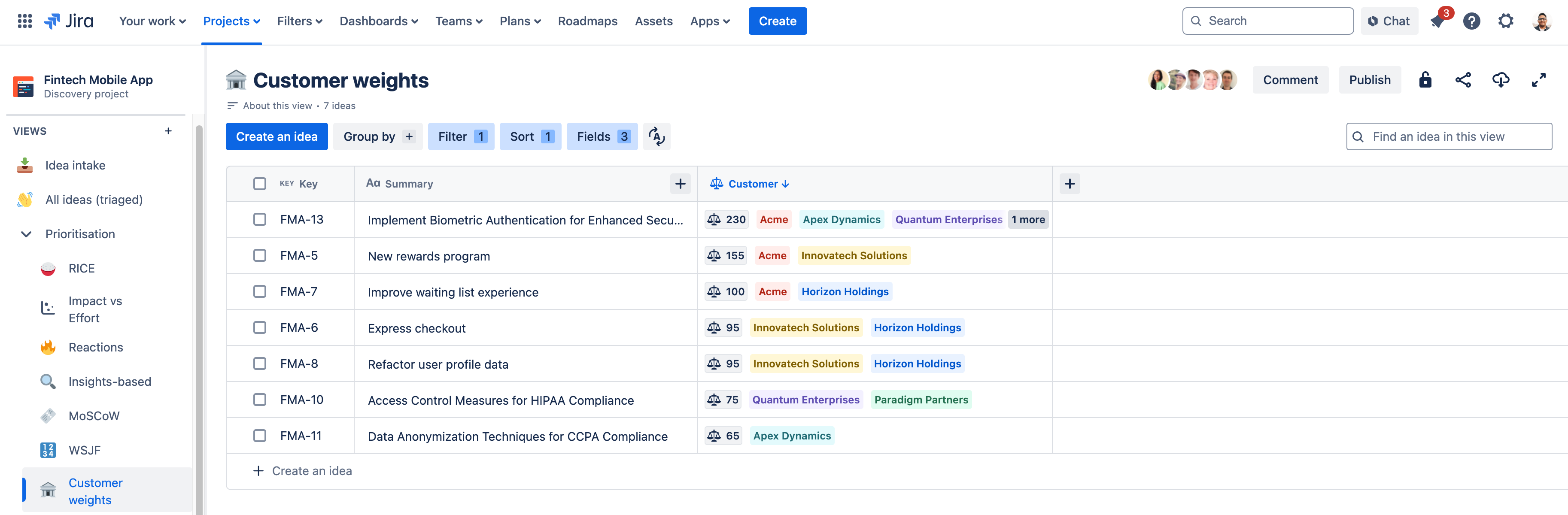Check the box for FMA-13
Image resolution: width=1568 pixels, height=515 pixels.
(x=260, y=219)
